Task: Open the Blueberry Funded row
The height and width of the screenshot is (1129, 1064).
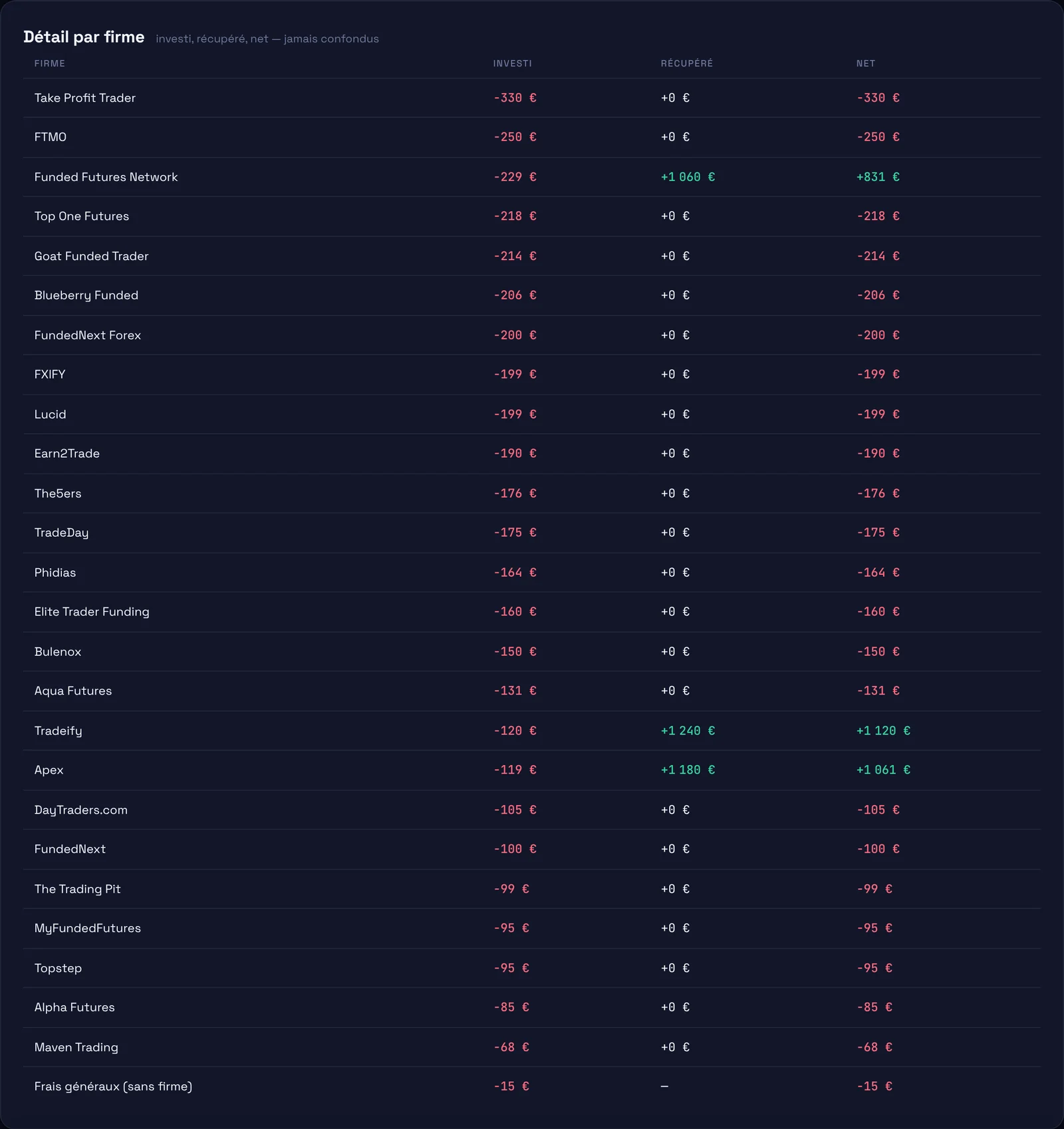Action: 532,296
